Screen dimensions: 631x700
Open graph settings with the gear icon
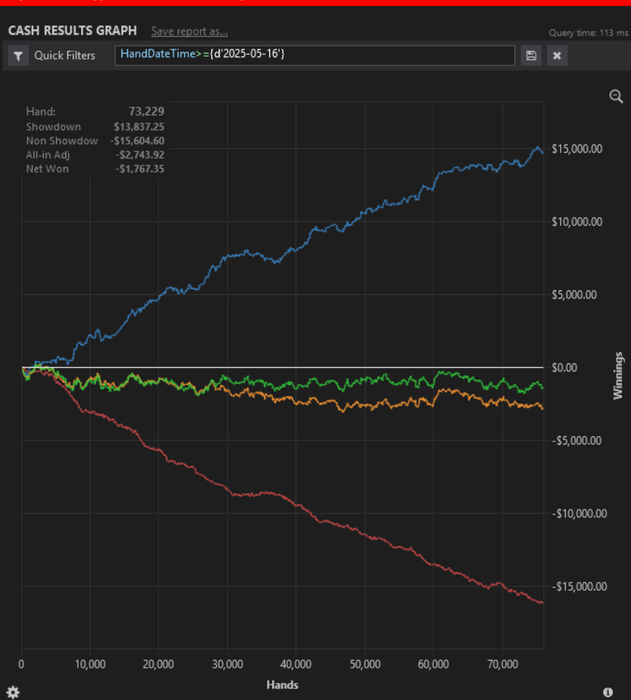(13, 691)
